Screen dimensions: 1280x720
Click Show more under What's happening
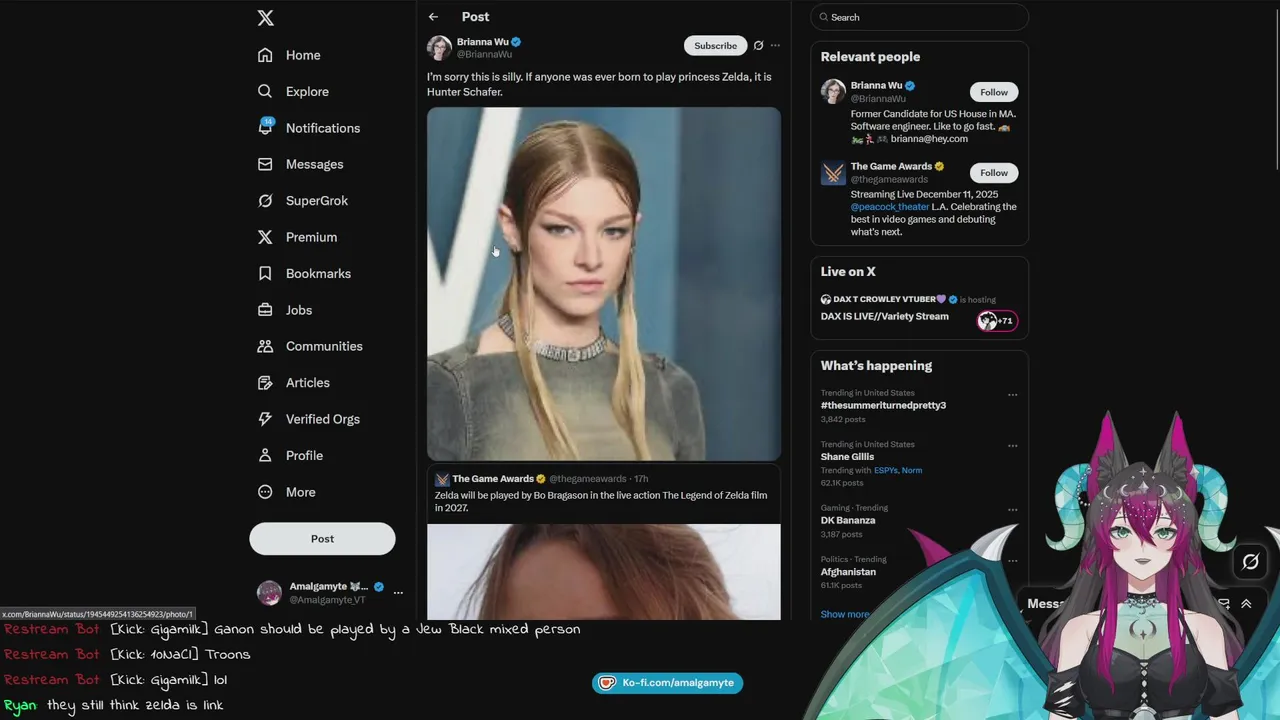(845, 614)
